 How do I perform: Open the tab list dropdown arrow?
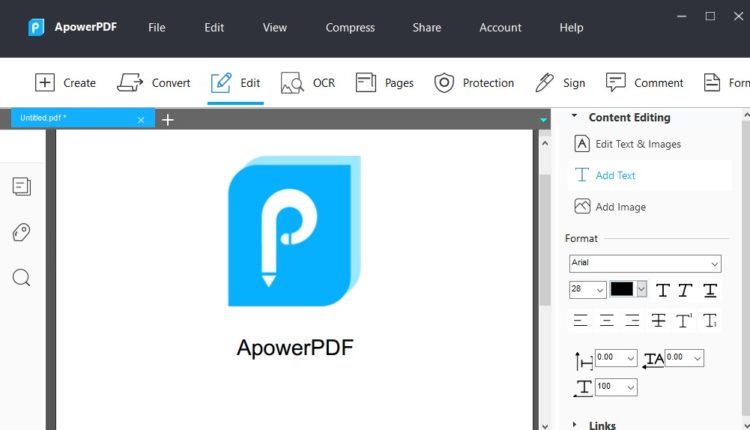point(543,120)
